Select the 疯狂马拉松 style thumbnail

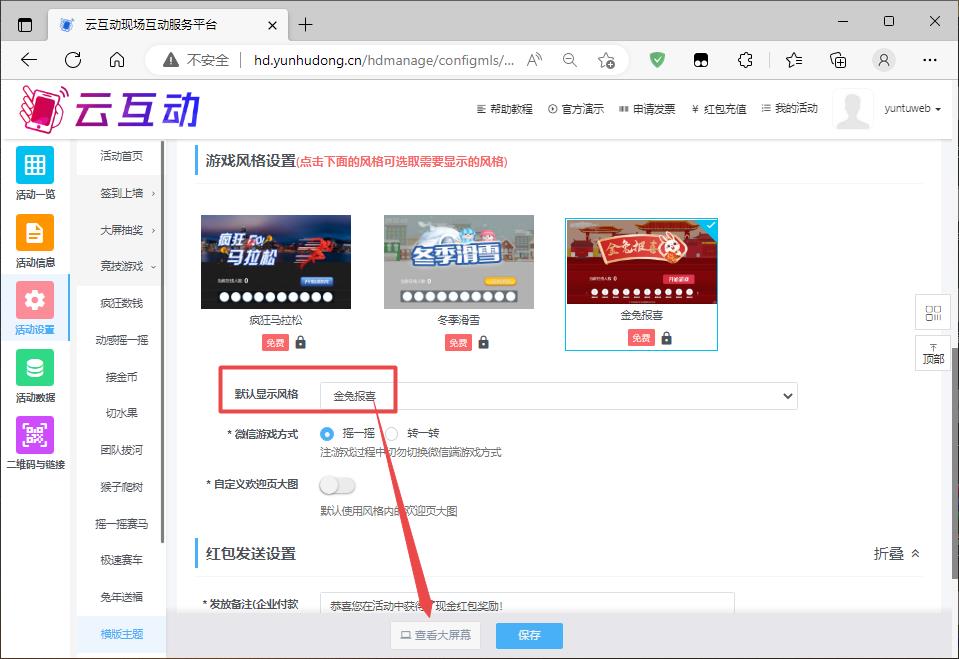(x=276, y=262)
